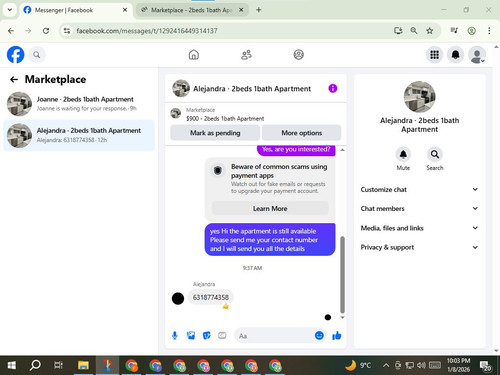500x375 pixels.
Task: Click More options button
Action: coord(302,133)
